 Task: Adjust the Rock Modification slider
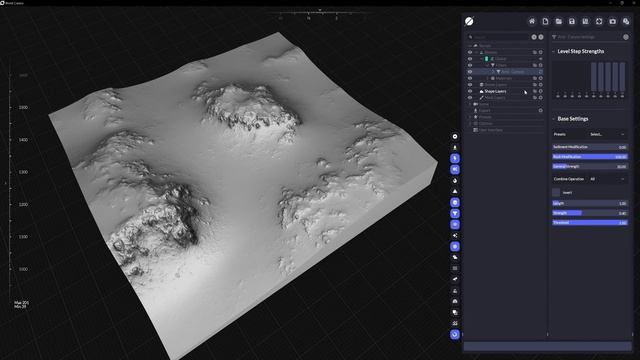tap(590, 157)
